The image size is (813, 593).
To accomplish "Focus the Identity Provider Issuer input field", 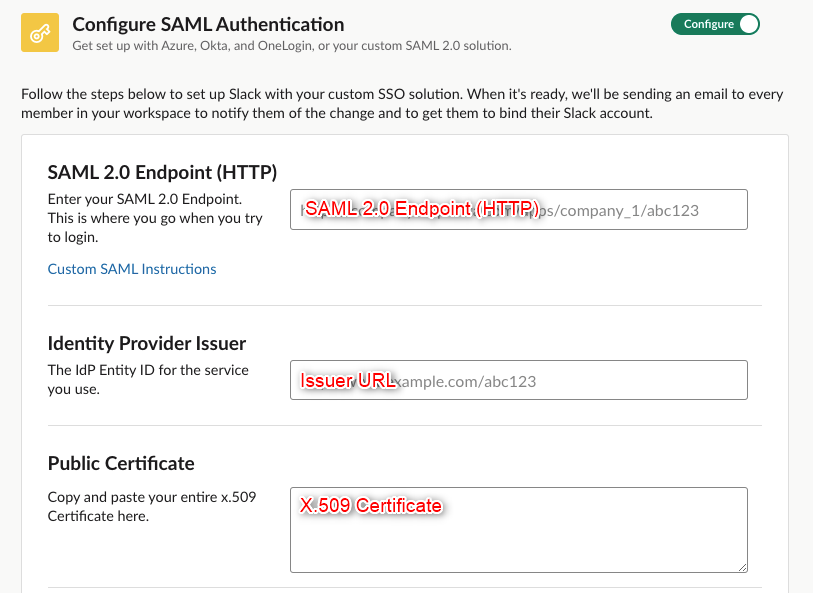I will [x=518, y=380].
